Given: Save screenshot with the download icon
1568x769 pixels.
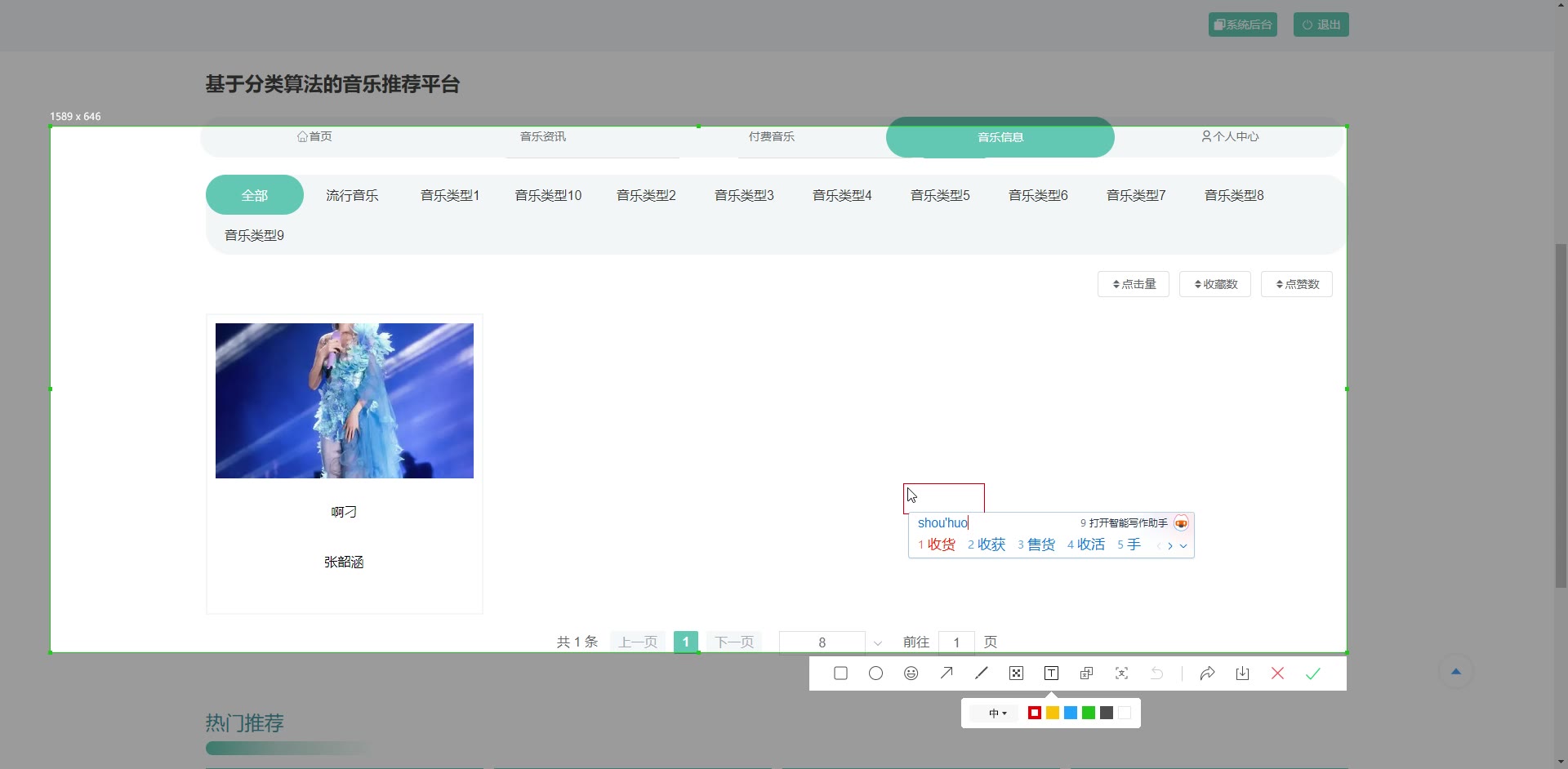Looking at the screenshot, I should tap(1242, 673).
